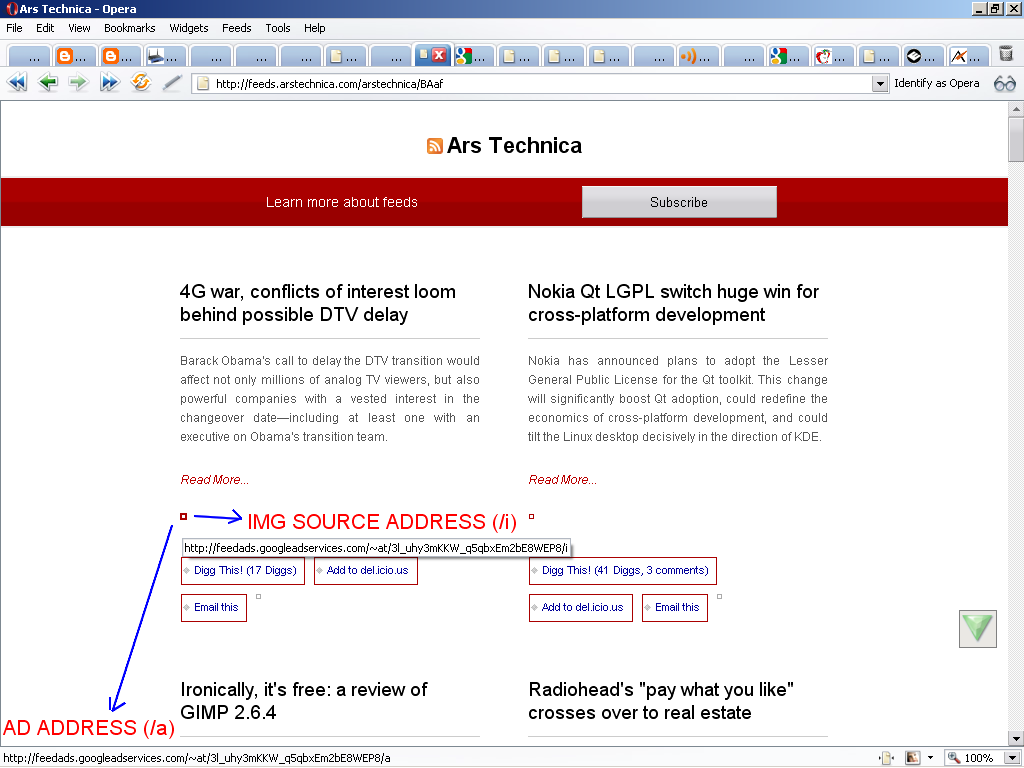Image resolution: width=1024 pixels, height=768 pixels.
Task: Click the Fast Forward toolbar button
Action: 109,84
